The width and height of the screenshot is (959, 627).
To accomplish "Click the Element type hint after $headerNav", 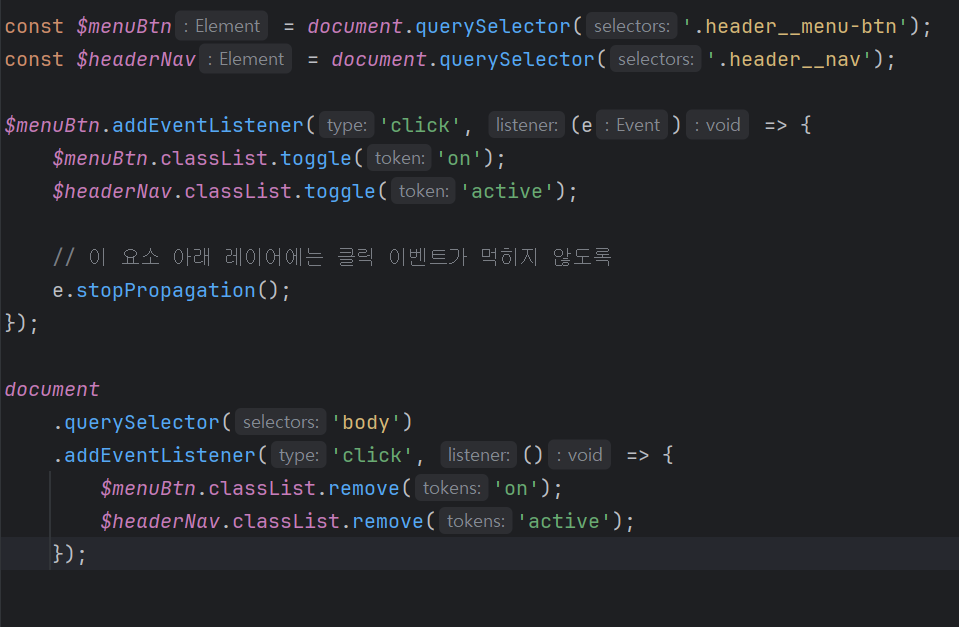I will point(246,59).
